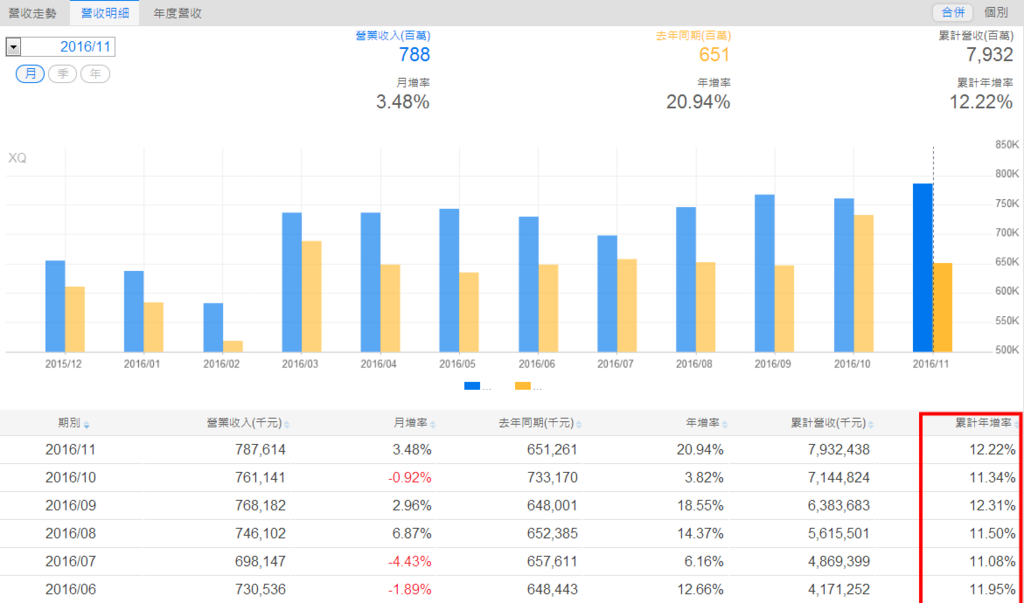The height and width of the screenshot is (603, 1024).
Task: Click cumulative revenue value 7,932,438
Action: [839, 449]
